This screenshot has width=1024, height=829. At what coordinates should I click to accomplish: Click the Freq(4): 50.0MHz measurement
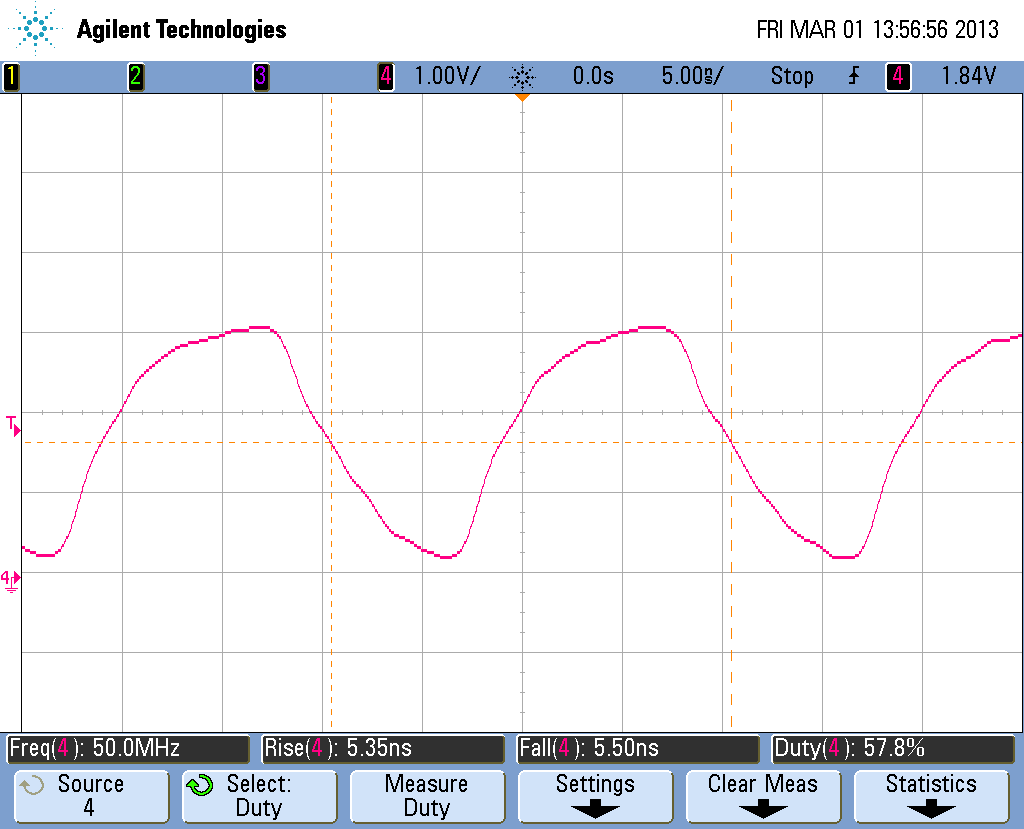128,749
